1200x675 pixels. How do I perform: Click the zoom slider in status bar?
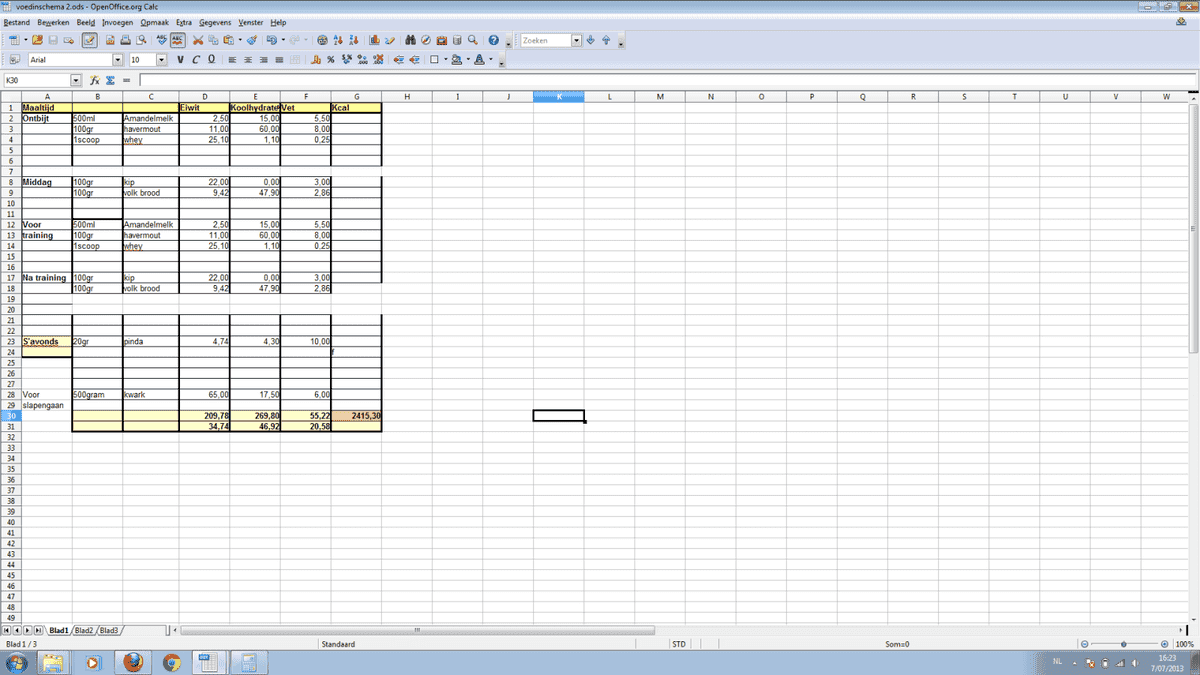pos(1124,644)
